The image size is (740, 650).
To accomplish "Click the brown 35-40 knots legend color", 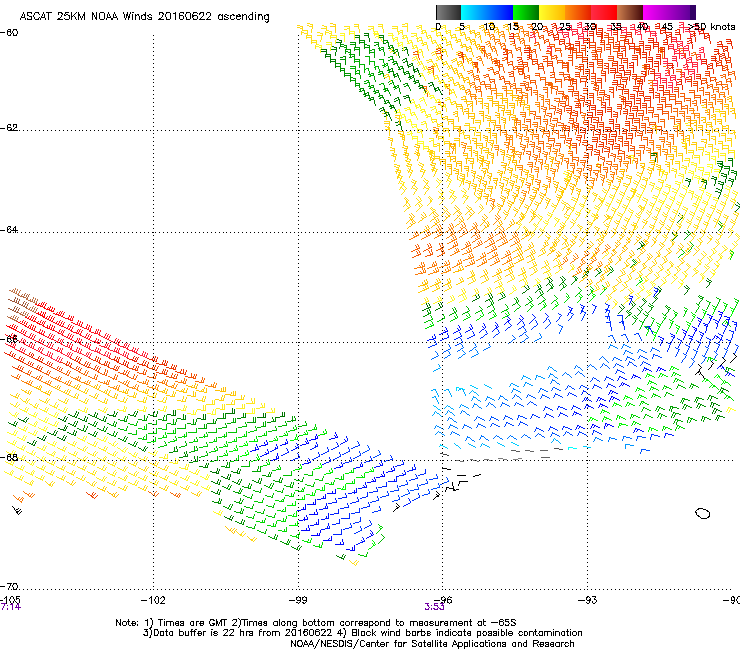I will click(630, 12).
